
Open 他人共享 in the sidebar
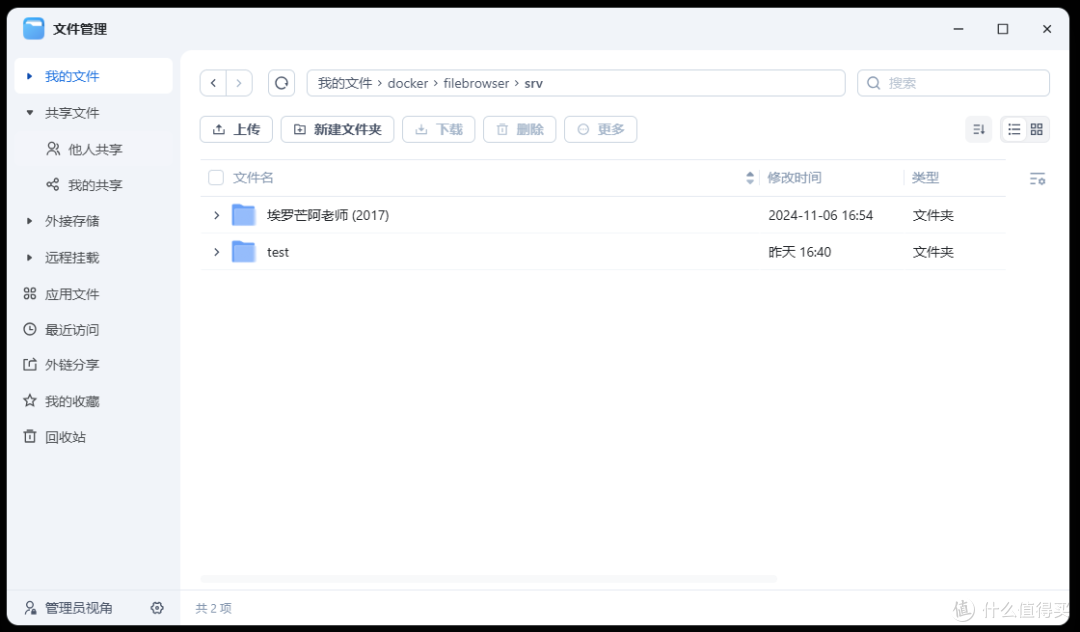point(94,149)
